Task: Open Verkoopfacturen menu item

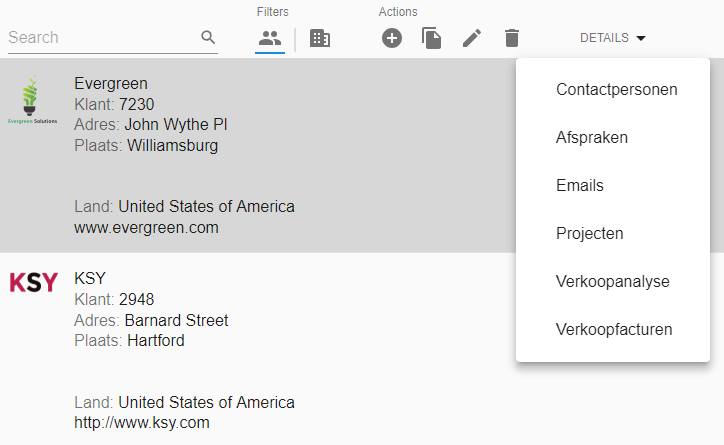Action: pos(613,330)
